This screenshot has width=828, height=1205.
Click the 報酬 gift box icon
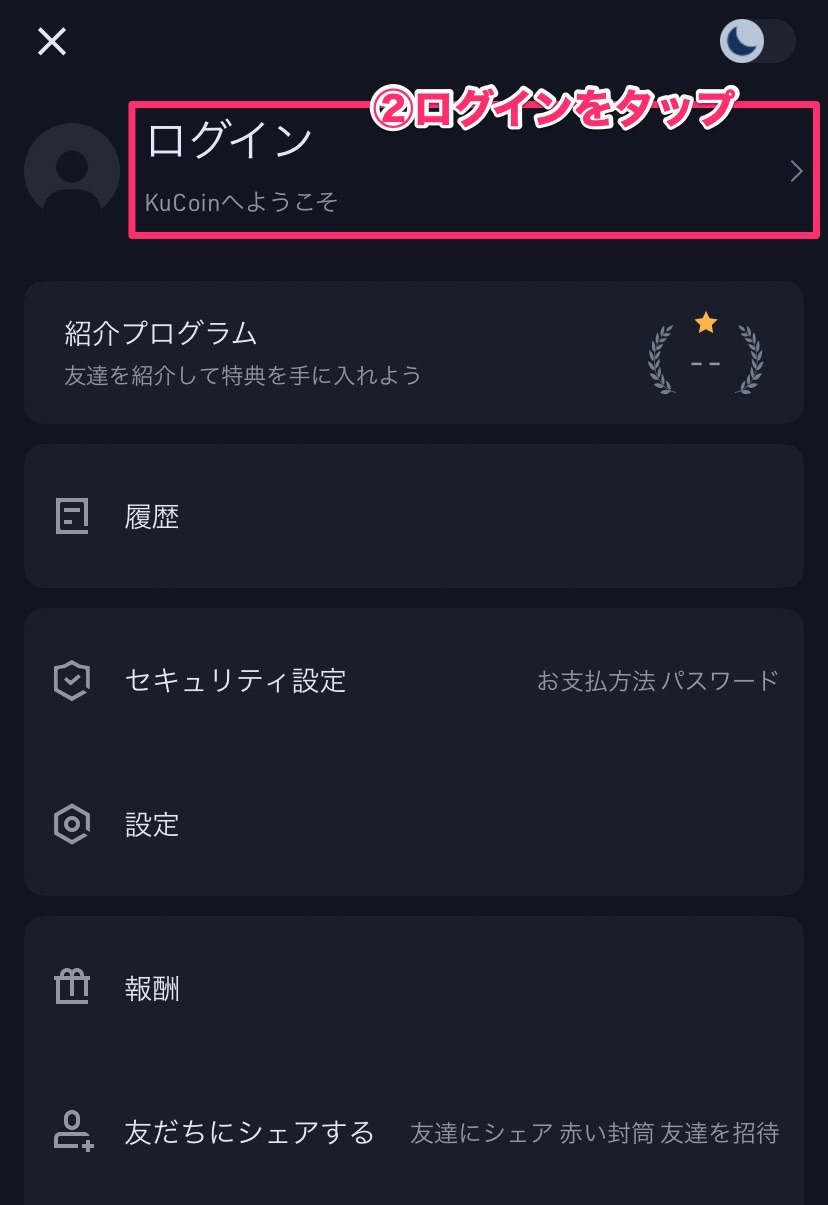tap(72, 988)
